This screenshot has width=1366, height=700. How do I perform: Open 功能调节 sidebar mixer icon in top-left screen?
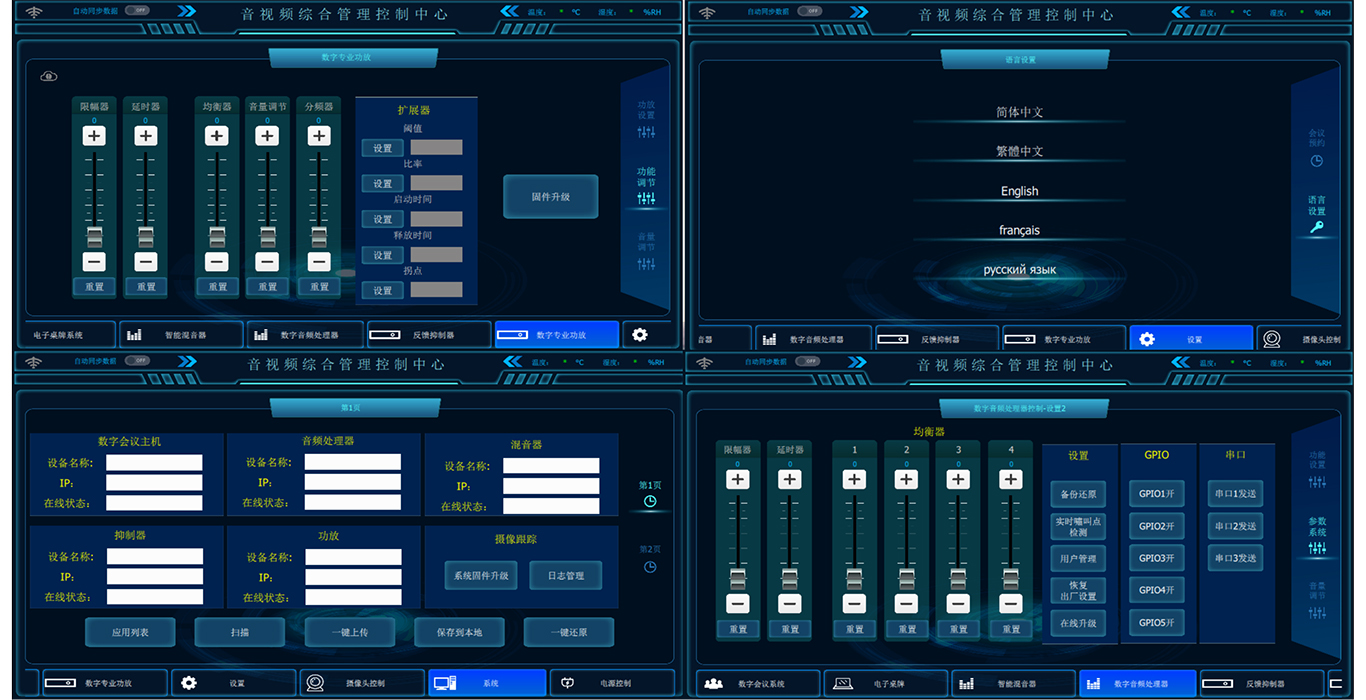(x=646, y=199)
